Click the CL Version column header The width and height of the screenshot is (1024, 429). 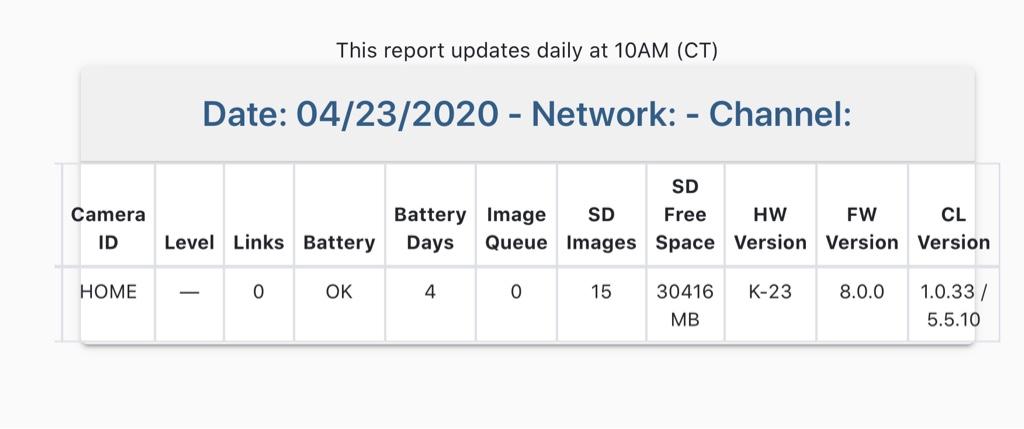[953, 229]
